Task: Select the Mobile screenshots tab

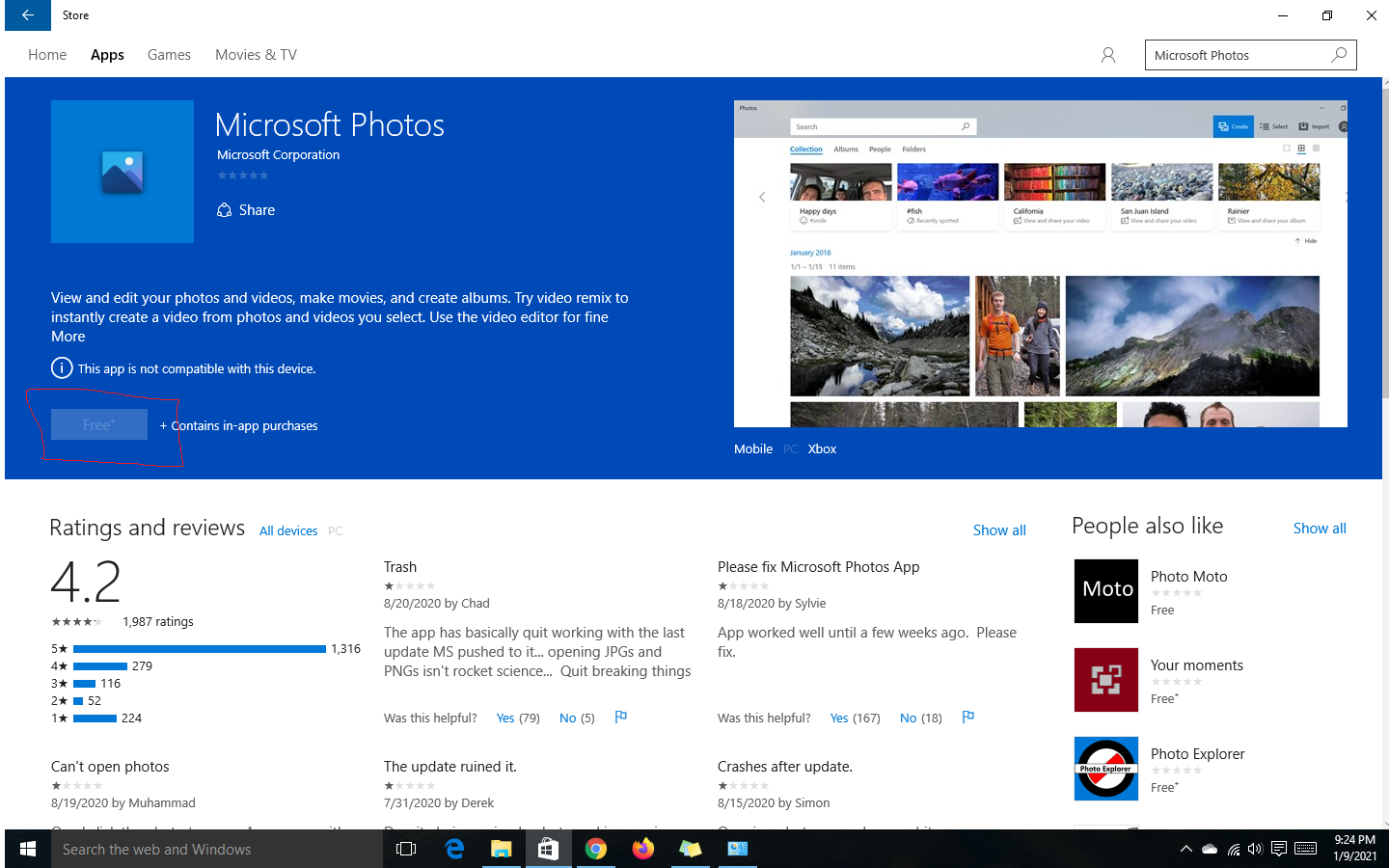Action: [x=753, y=448]
